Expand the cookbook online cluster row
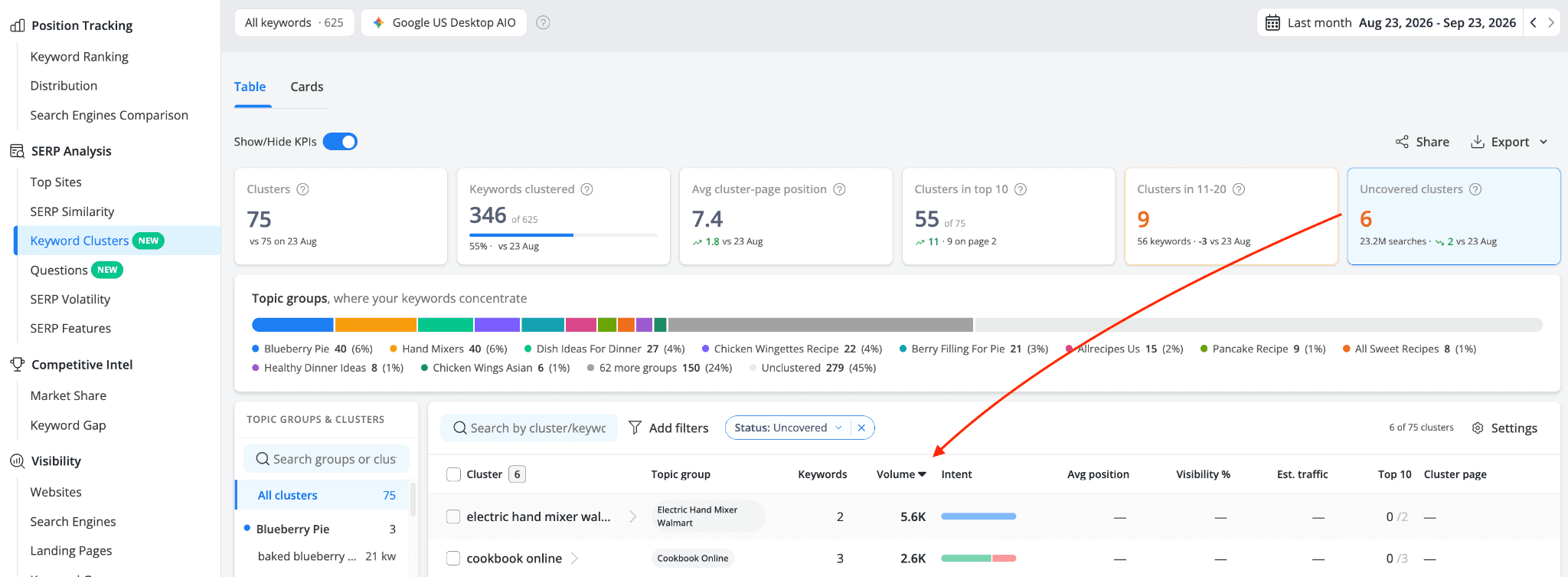Screen dimensions: 1568x577 pos(574,559)
